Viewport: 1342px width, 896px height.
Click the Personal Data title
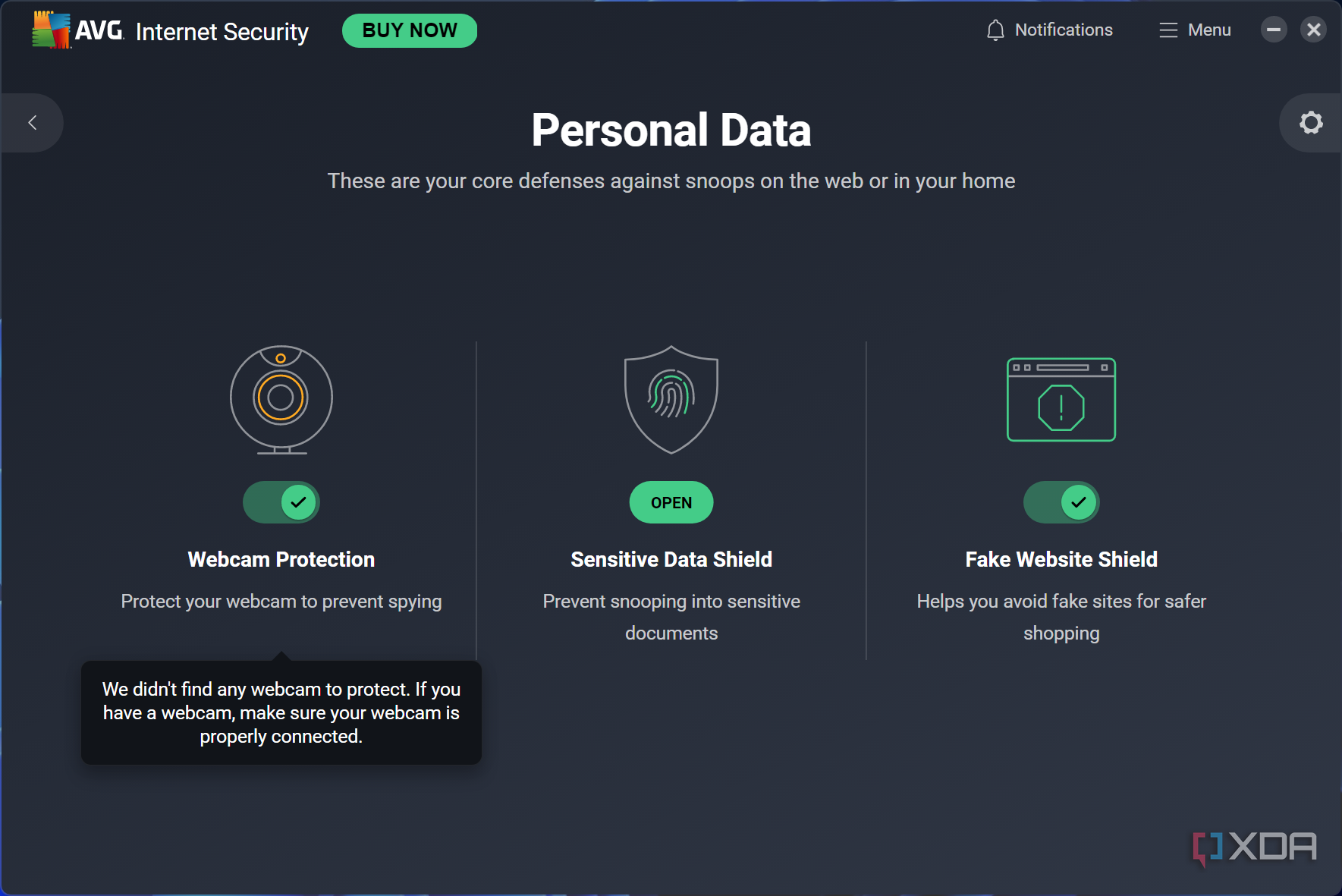(x=671, y=130)
